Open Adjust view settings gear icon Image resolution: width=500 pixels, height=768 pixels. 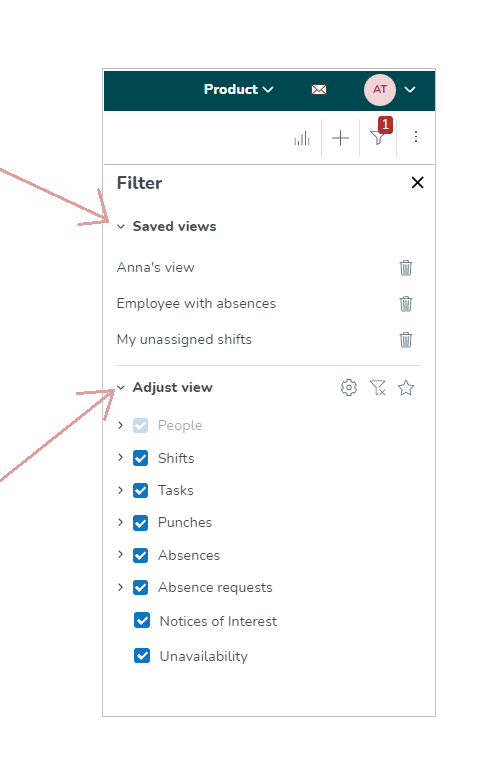click(x=349, y=388)
